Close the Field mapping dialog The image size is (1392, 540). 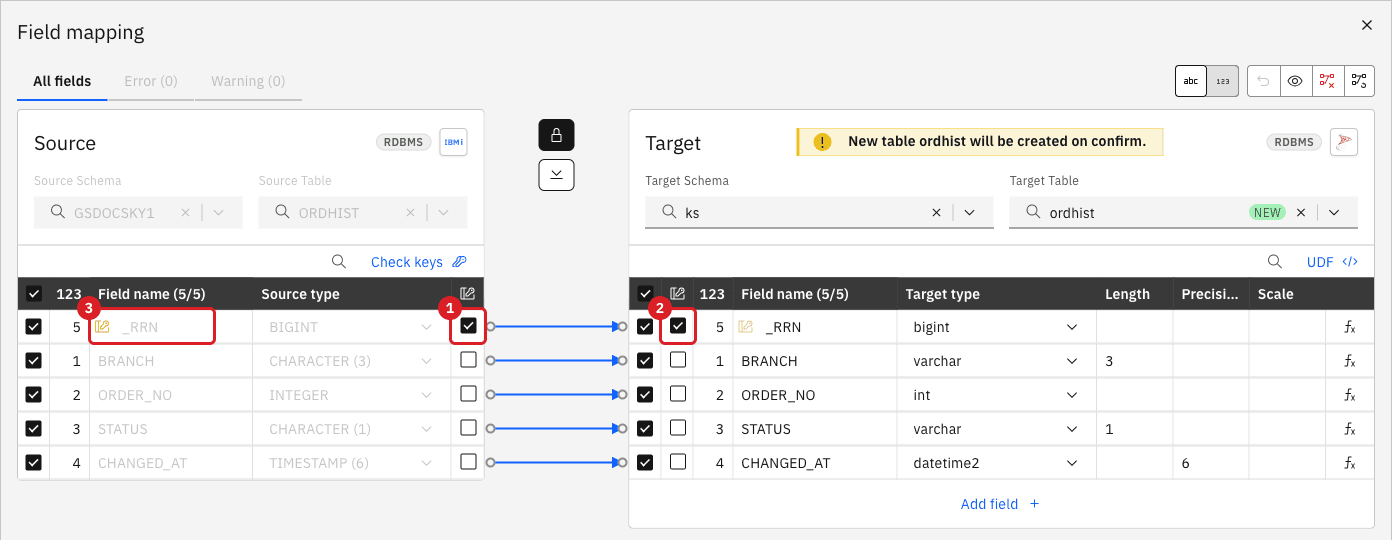pos(1367,25)
